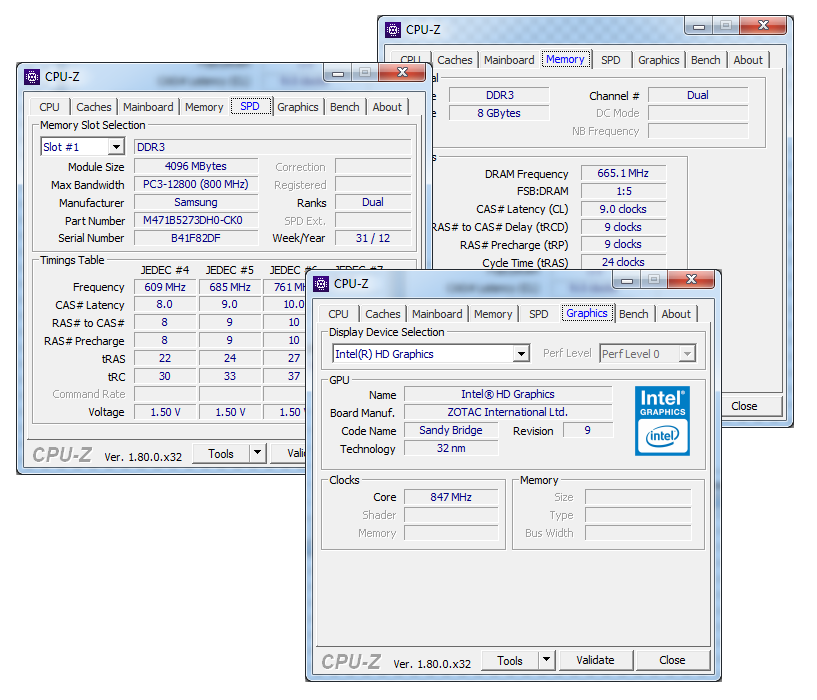Expand the Perf Level 0 dropdown
This screenshot has width=817, height=700.
pyautogui.click(x=686, y=354)
